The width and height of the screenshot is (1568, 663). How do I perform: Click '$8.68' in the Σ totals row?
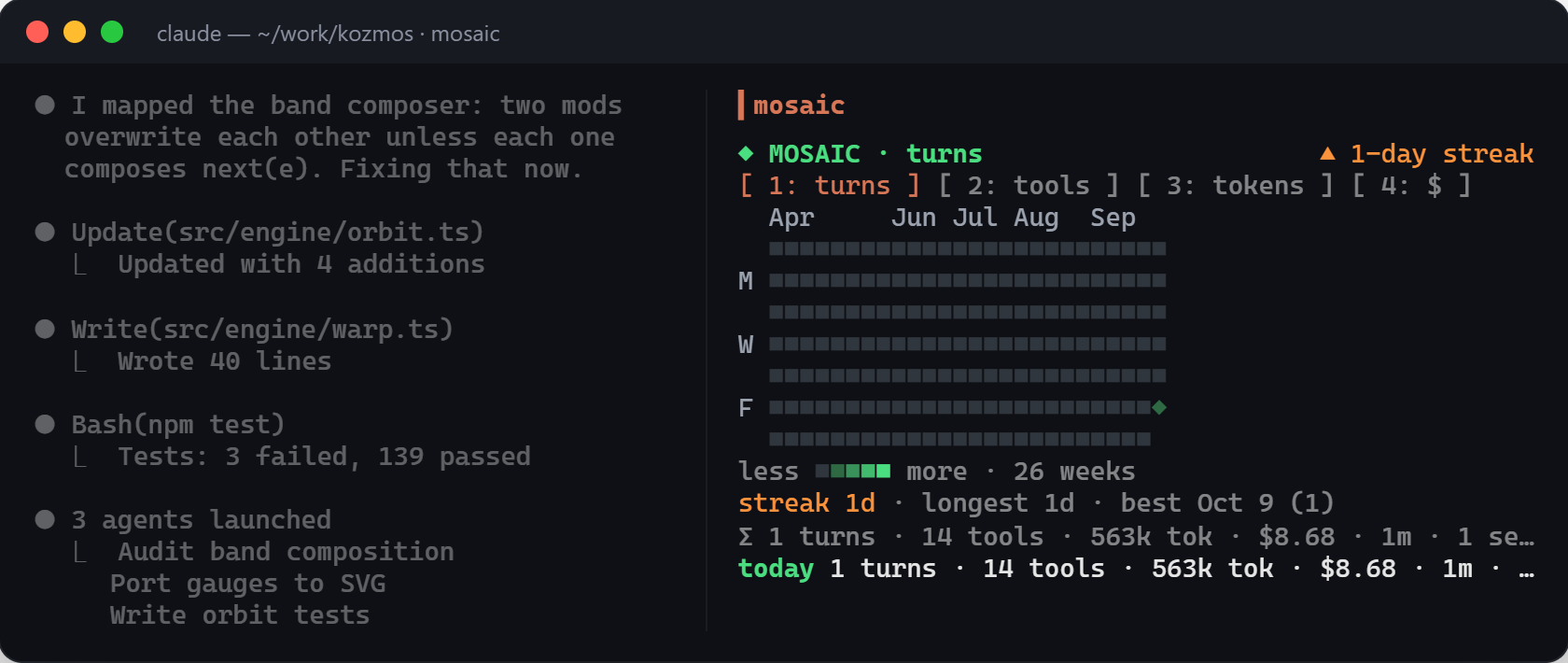coord(1296,537)
